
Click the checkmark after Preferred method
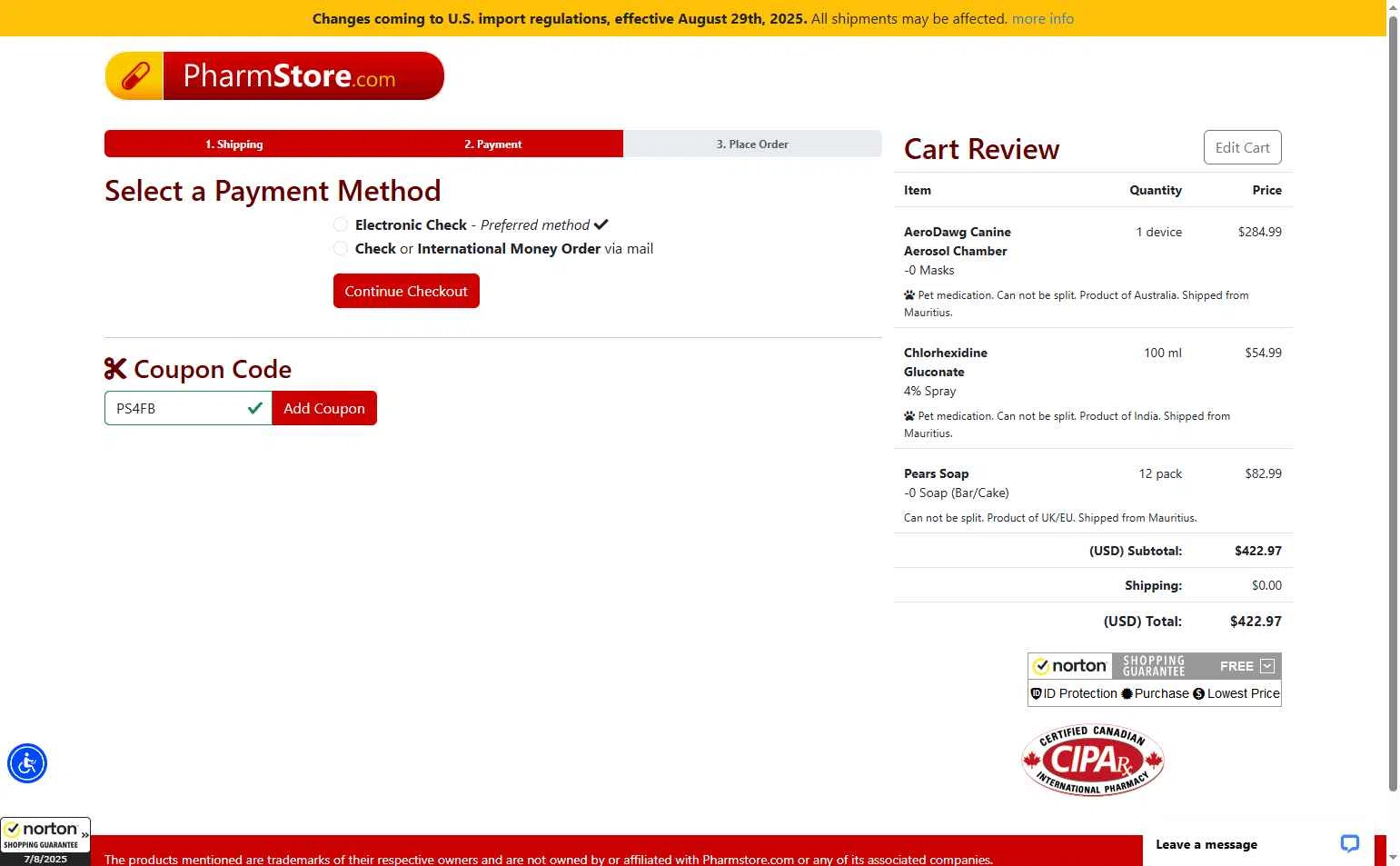(x=601, y=224)
